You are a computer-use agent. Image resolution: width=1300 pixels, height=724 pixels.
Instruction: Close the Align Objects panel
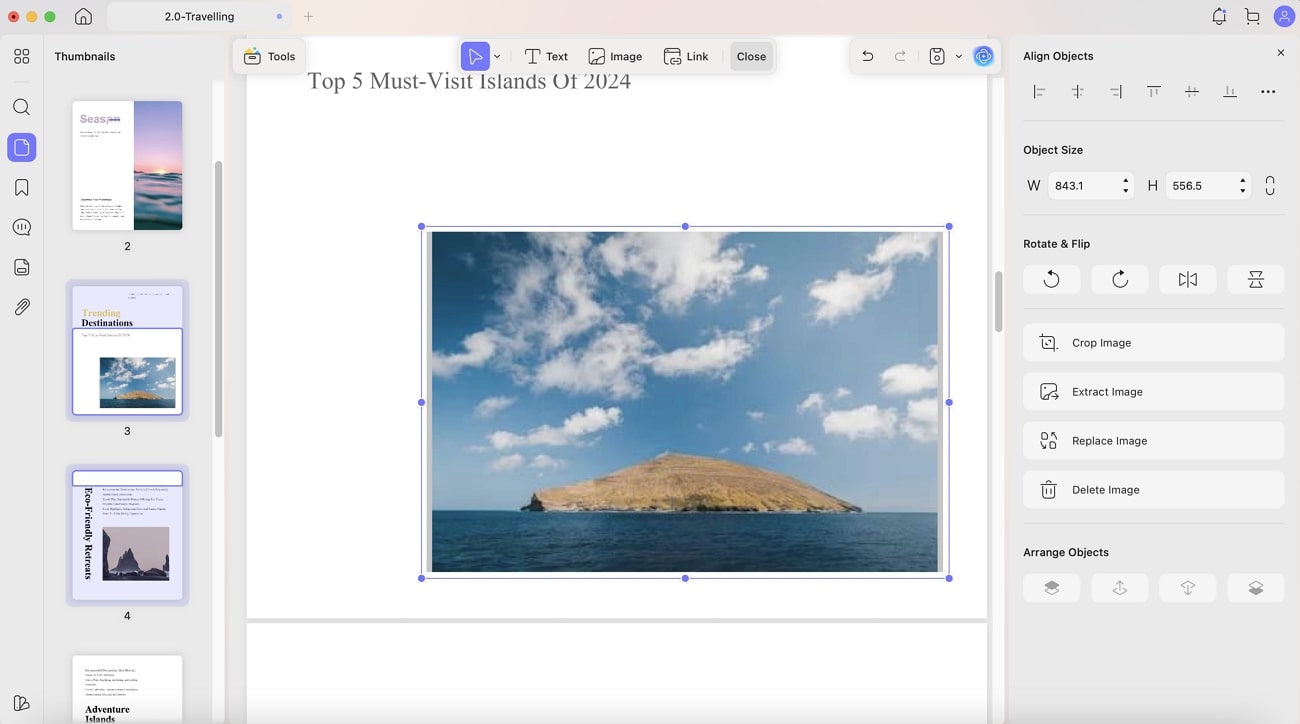[1281, 53]
